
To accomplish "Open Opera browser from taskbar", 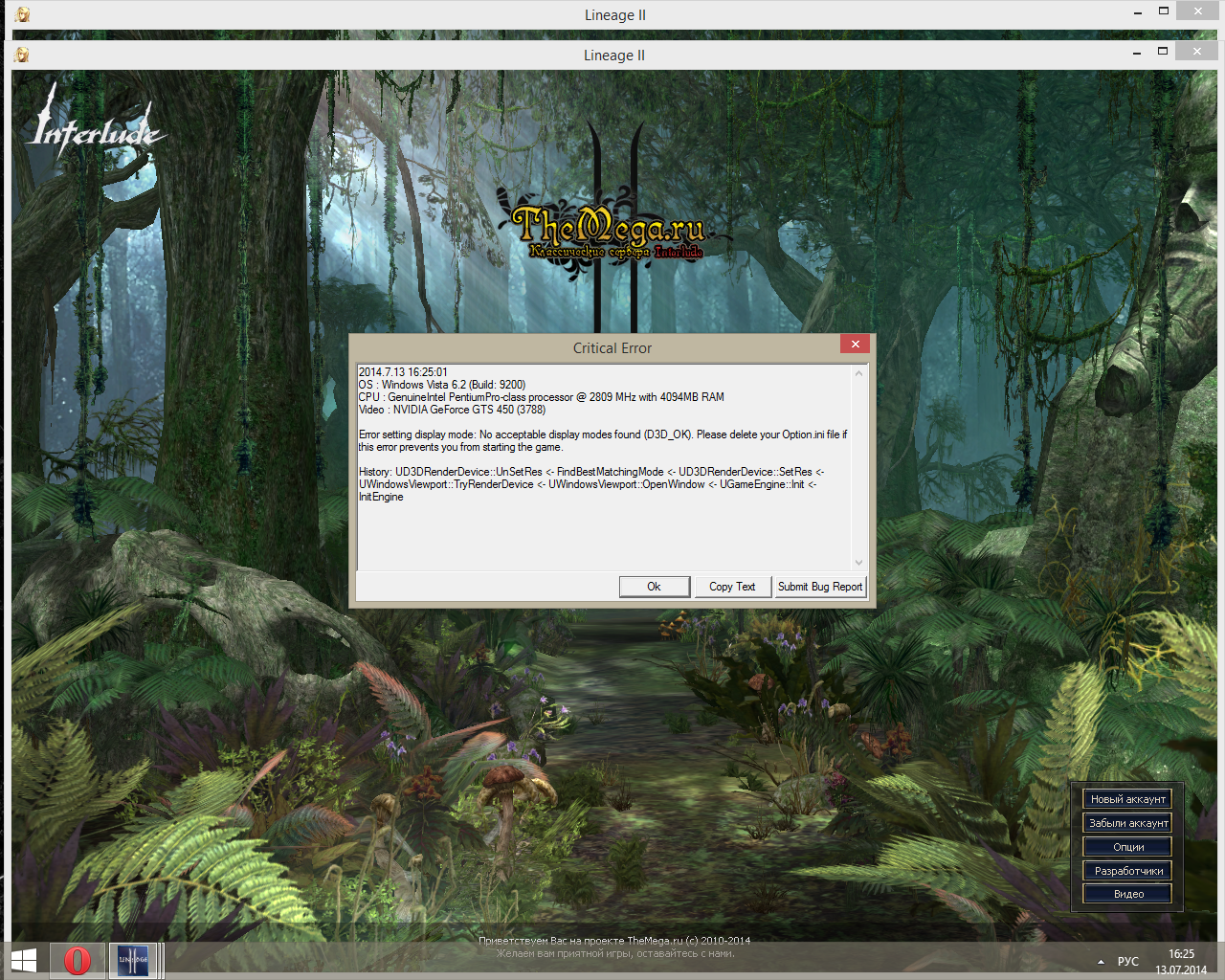I will 78,961.
